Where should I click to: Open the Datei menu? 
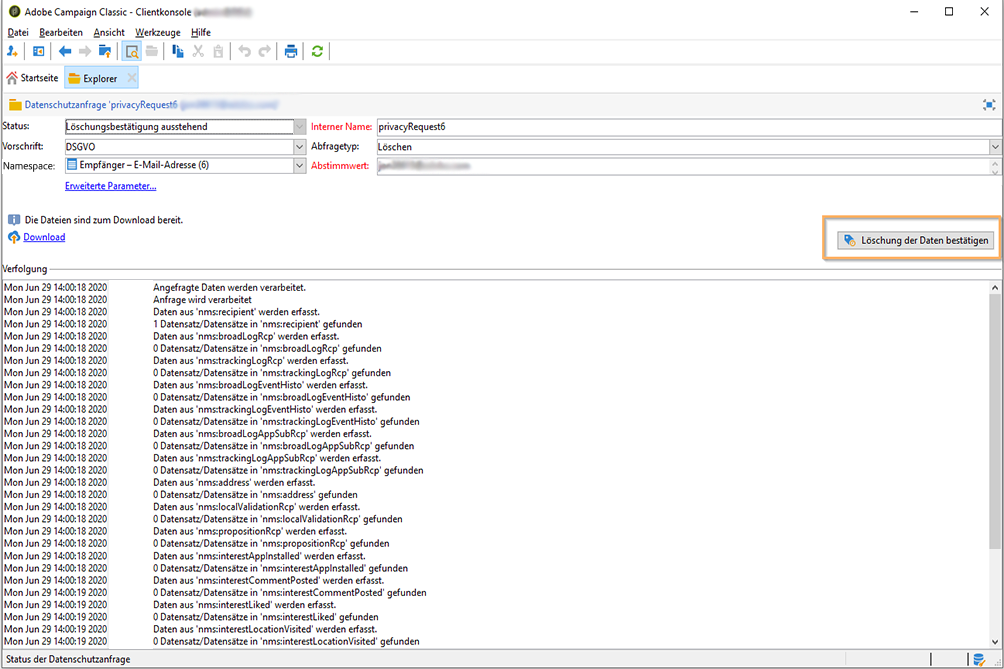[18, 33]
